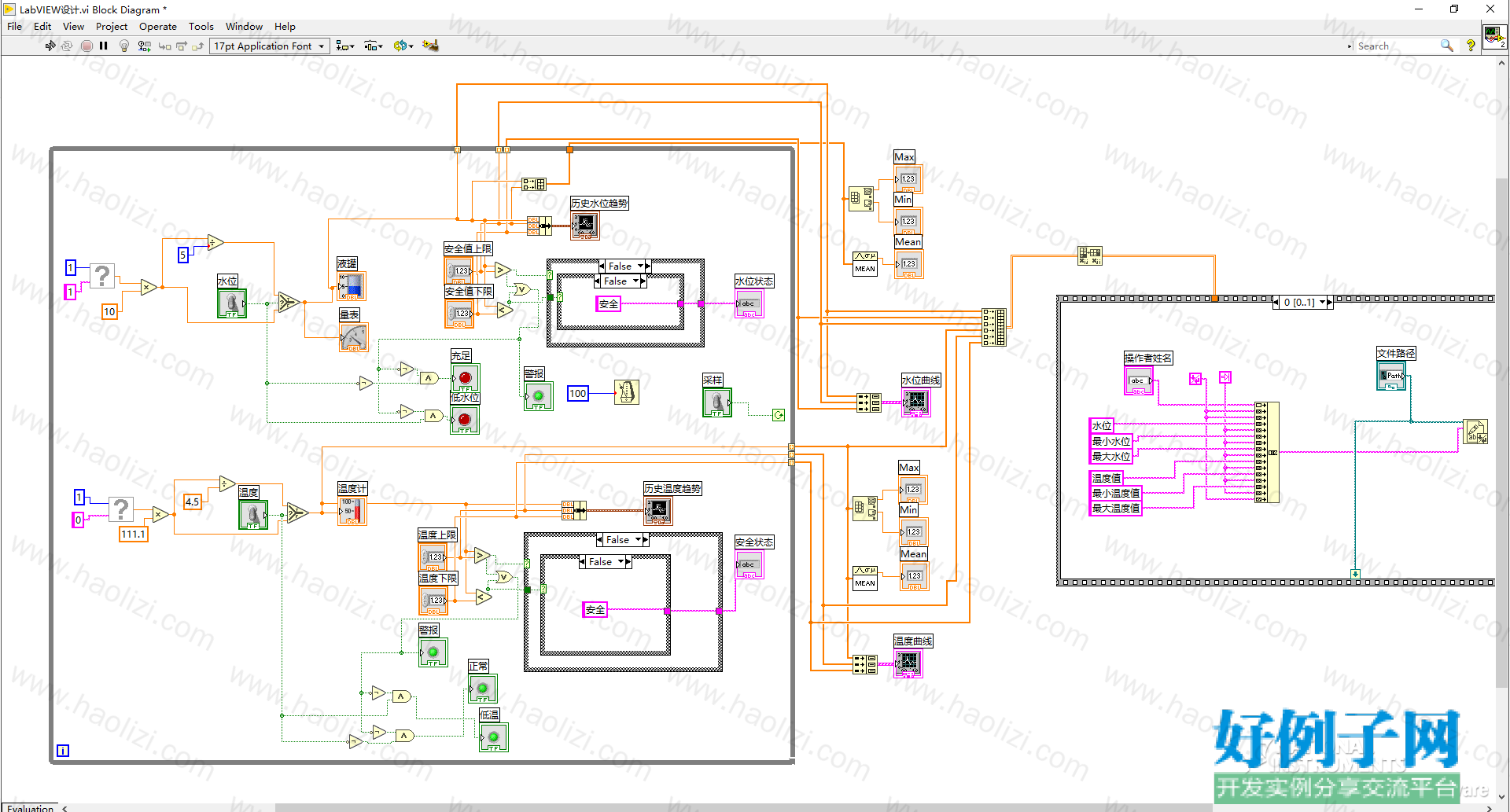
Task: Select the 温度 Boolean switch terminal
Action: click(x=253, y=515)
